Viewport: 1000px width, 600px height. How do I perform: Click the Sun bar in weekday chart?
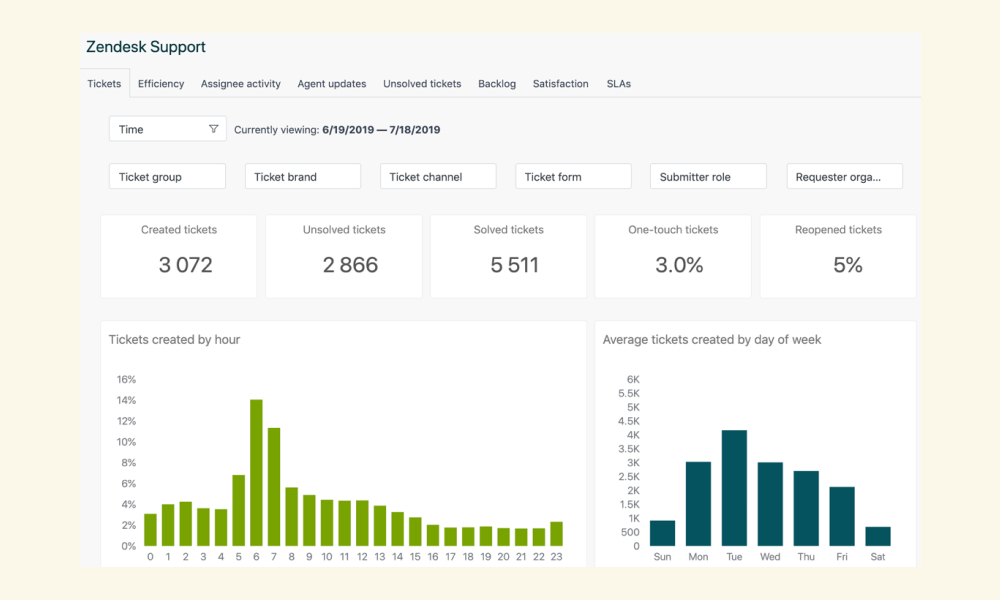pyautogui.click(x=663, y=533)
